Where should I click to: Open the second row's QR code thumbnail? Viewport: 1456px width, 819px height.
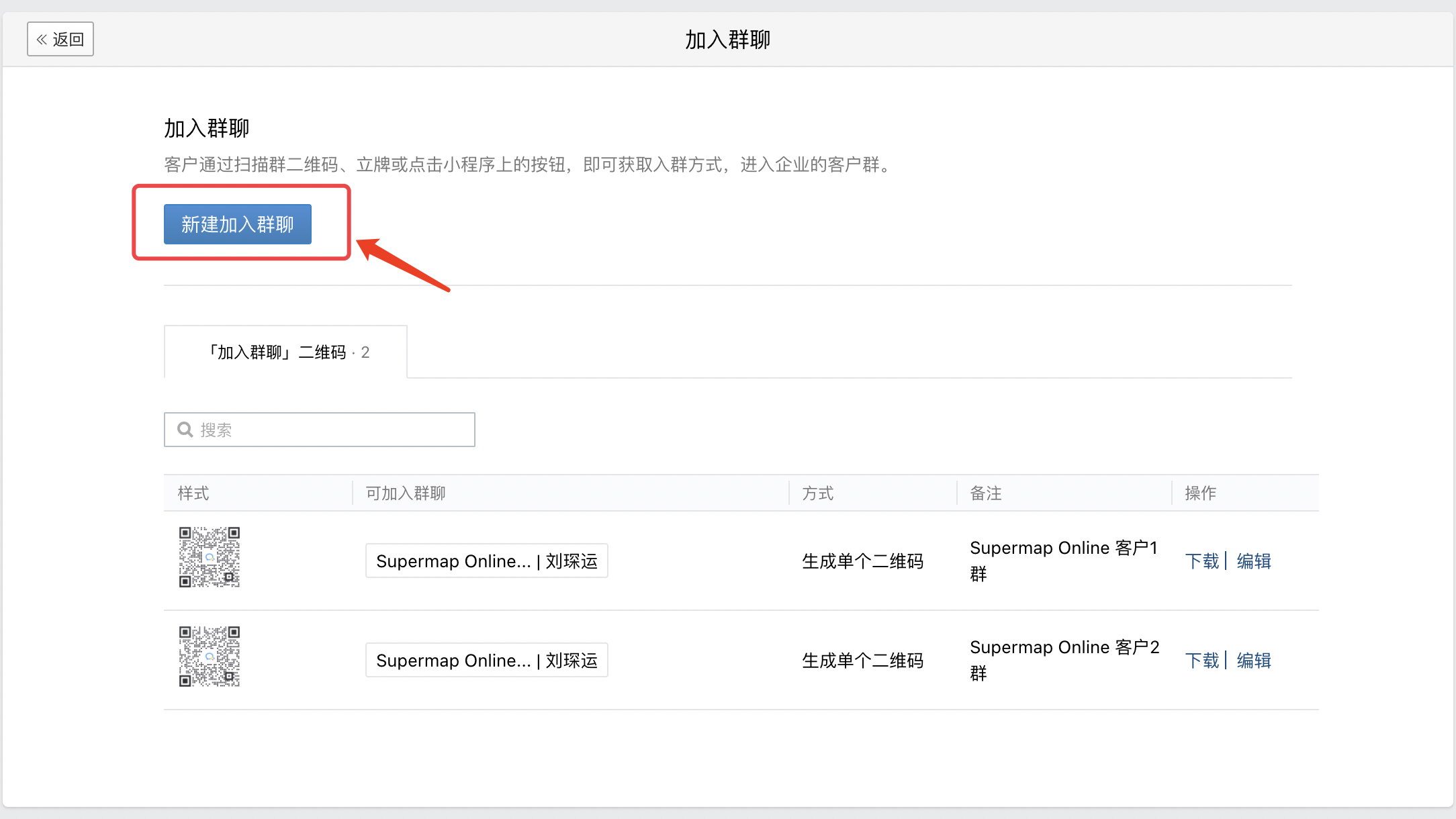point(210,657)
